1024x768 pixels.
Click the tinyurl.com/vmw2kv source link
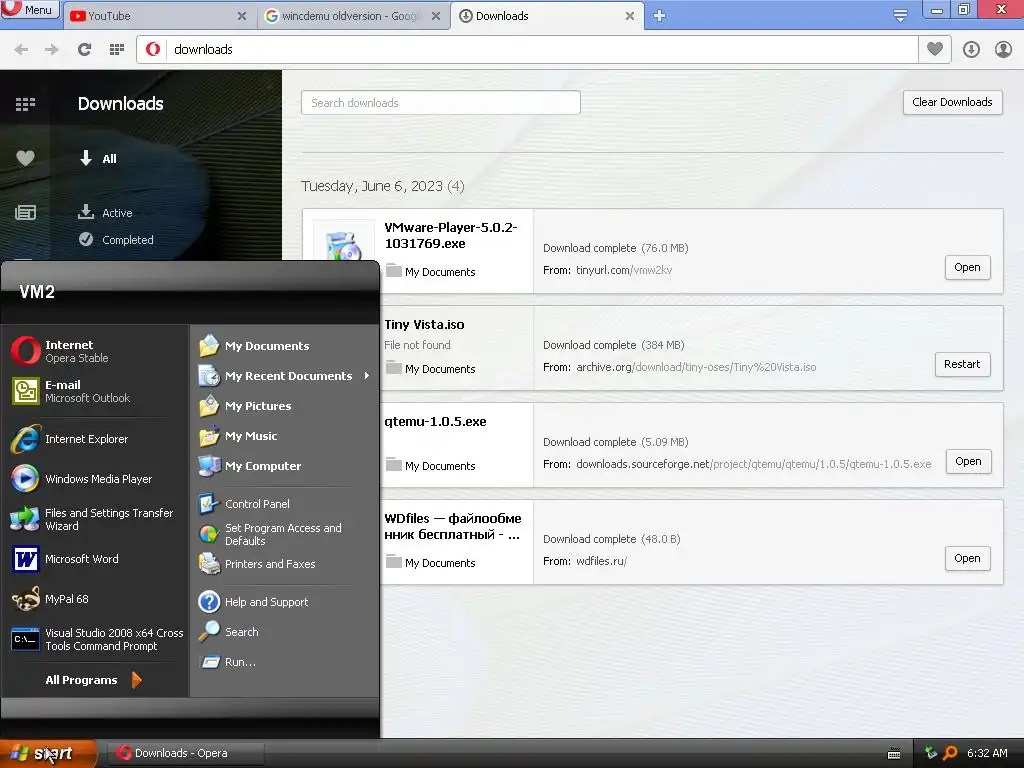[x=624, y=270]
